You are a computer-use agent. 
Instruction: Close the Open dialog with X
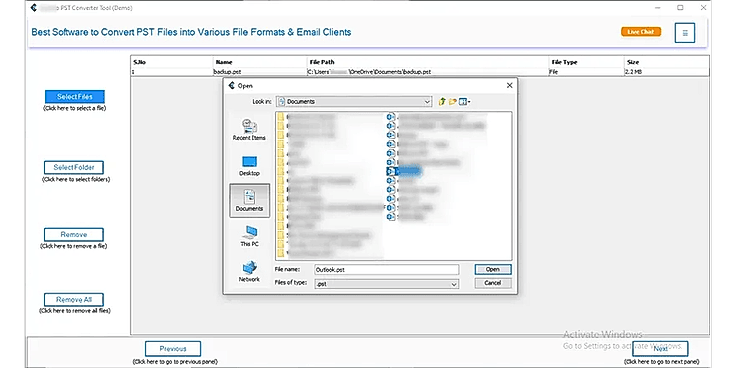point(509,85)
